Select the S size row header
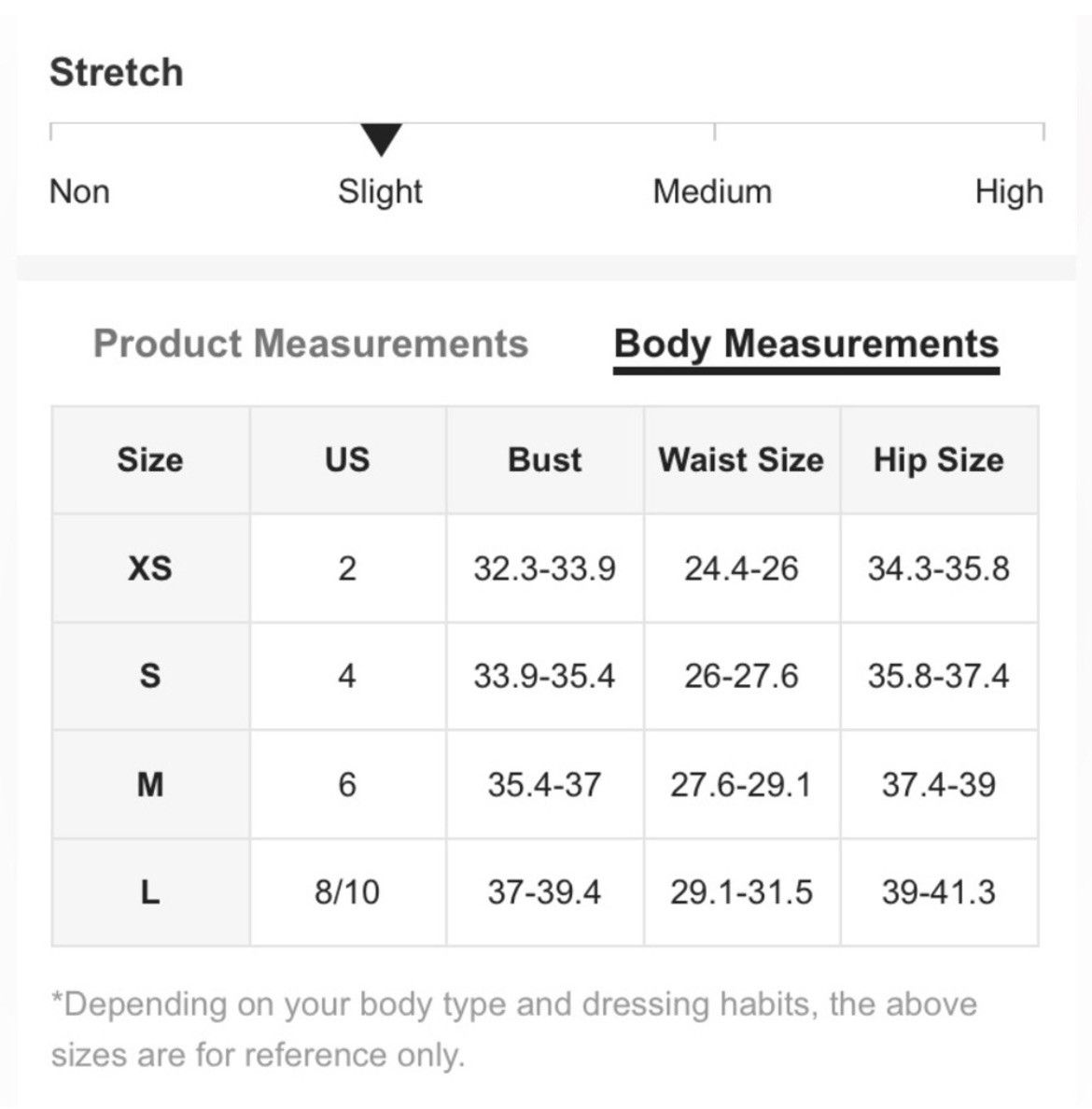The image size is (1092, 1109). pyautogui.click(x=150, y=676)
